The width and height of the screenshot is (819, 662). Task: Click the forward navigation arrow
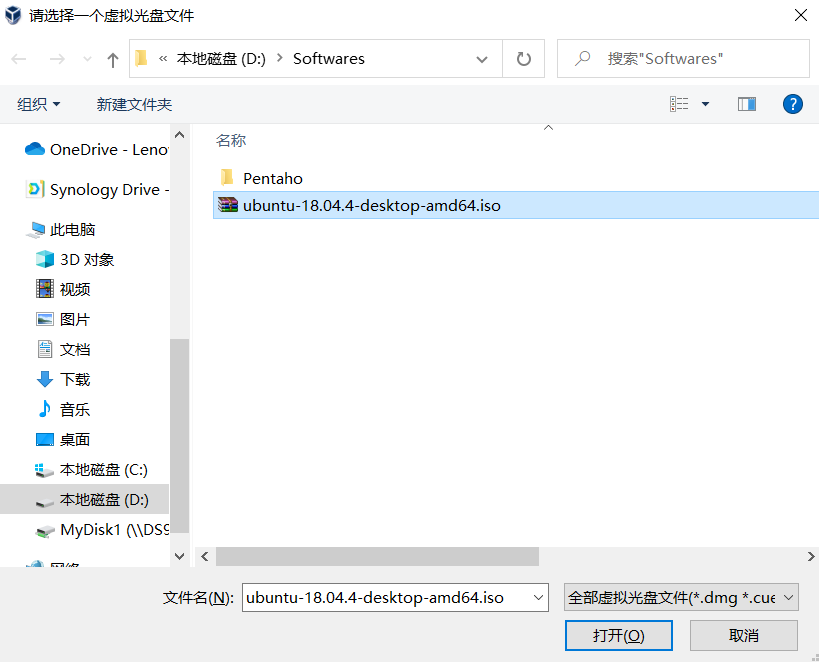coord(56,59)
